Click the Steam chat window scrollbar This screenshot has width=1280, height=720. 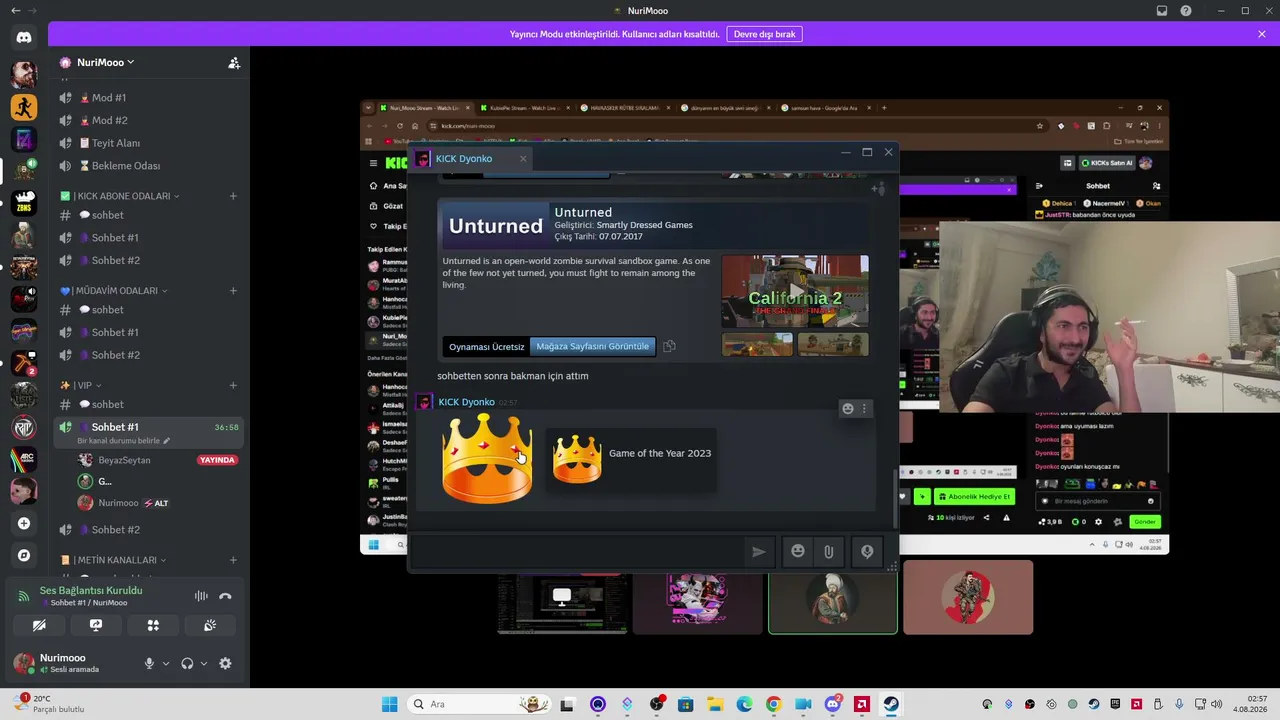[895, 500]
